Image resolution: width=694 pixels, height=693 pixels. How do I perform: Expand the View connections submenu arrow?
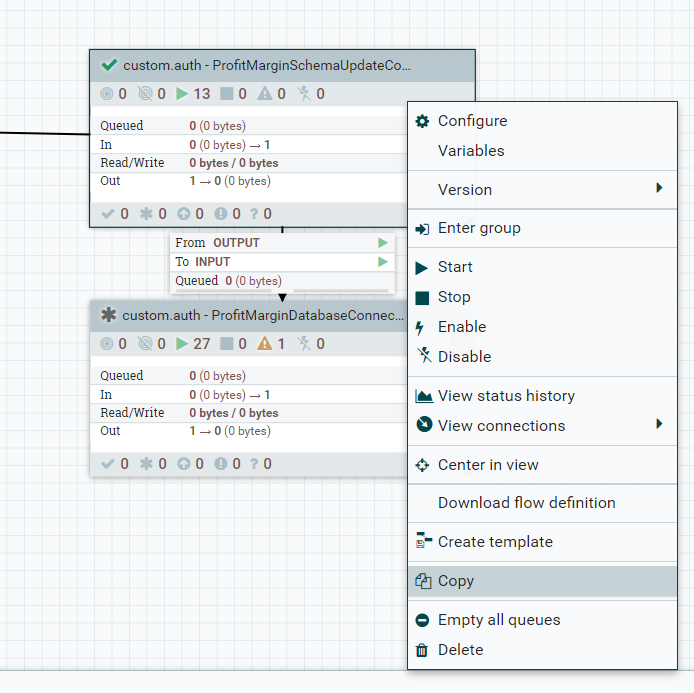pyautogui.click(x=659, y=425)
